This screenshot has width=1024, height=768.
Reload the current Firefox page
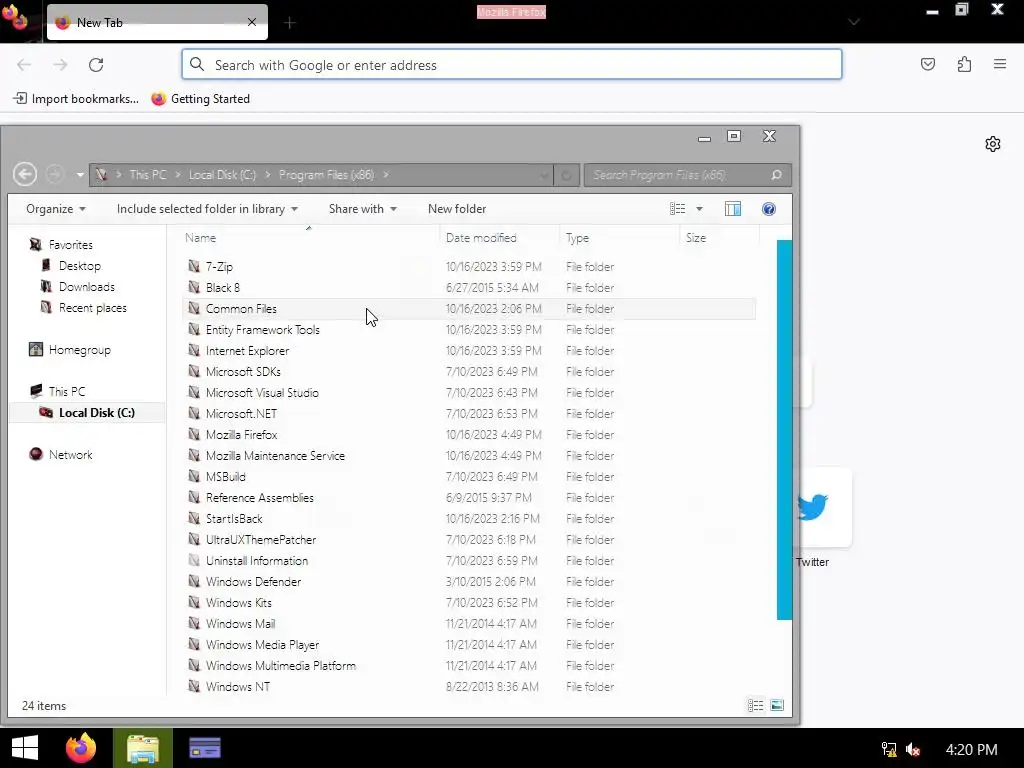pyautogui.click(x=96, y=65)
